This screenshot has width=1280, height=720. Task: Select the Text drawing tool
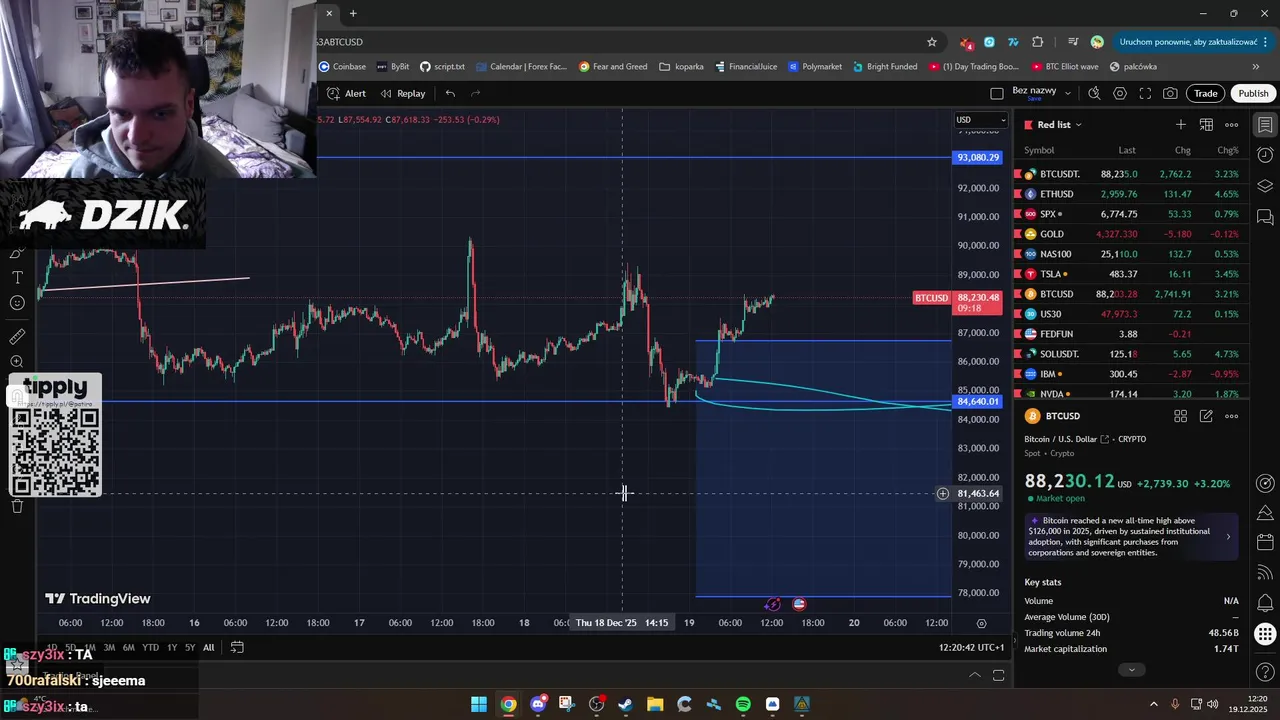coord(17,277)
